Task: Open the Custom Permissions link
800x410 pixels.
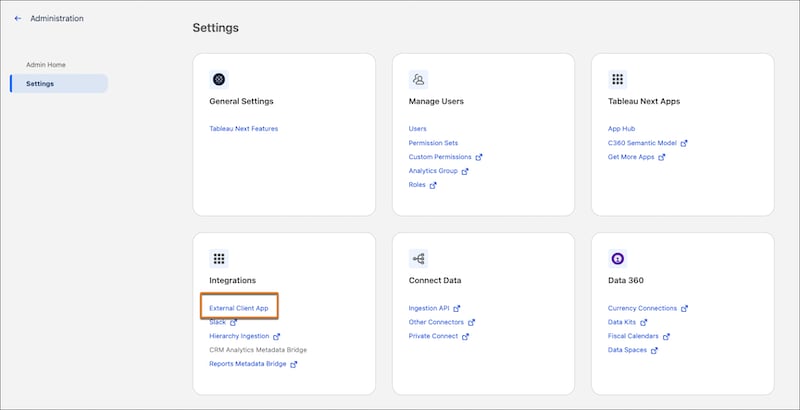Action: pyautogui.click(x=440, y=157)
